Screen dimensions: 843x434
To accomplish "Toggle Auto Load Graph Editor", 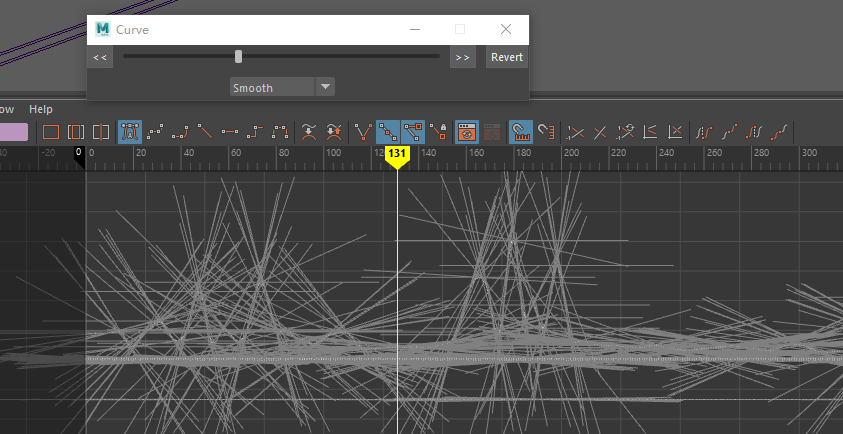I will coord(466,131).
